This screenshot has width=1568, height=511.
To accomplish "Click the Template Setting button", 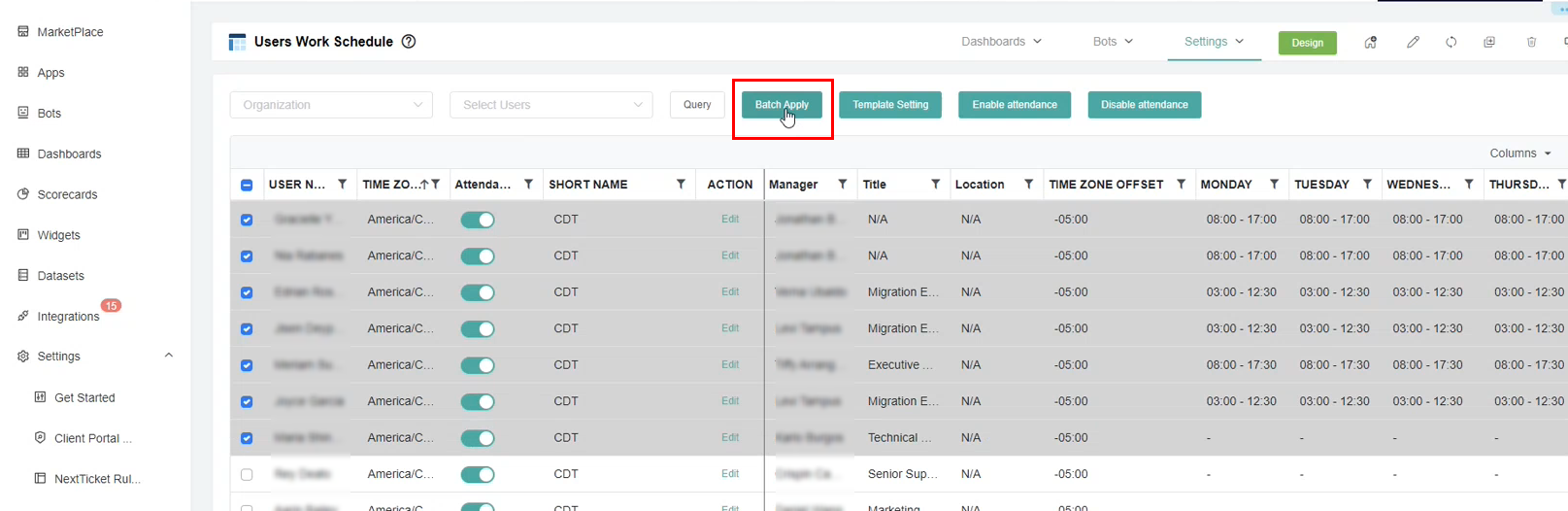I will pyautogui.click(x=890, y=105).
